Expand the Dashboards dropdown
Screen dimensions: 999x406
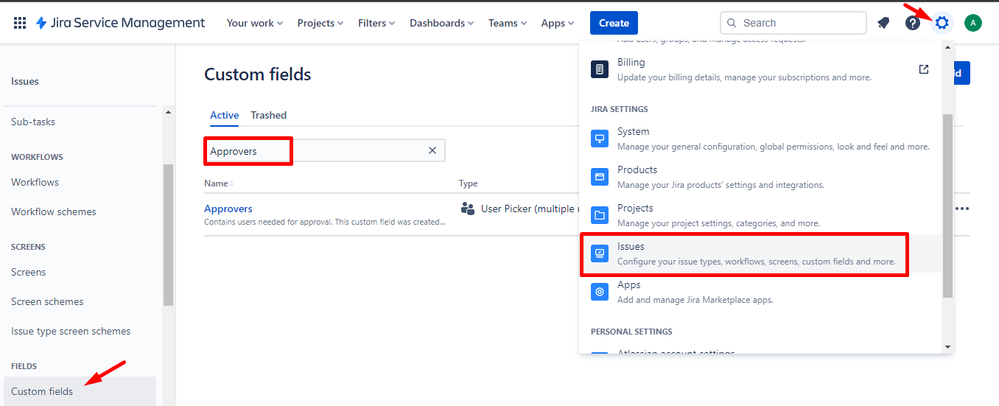tap(442, 23)
